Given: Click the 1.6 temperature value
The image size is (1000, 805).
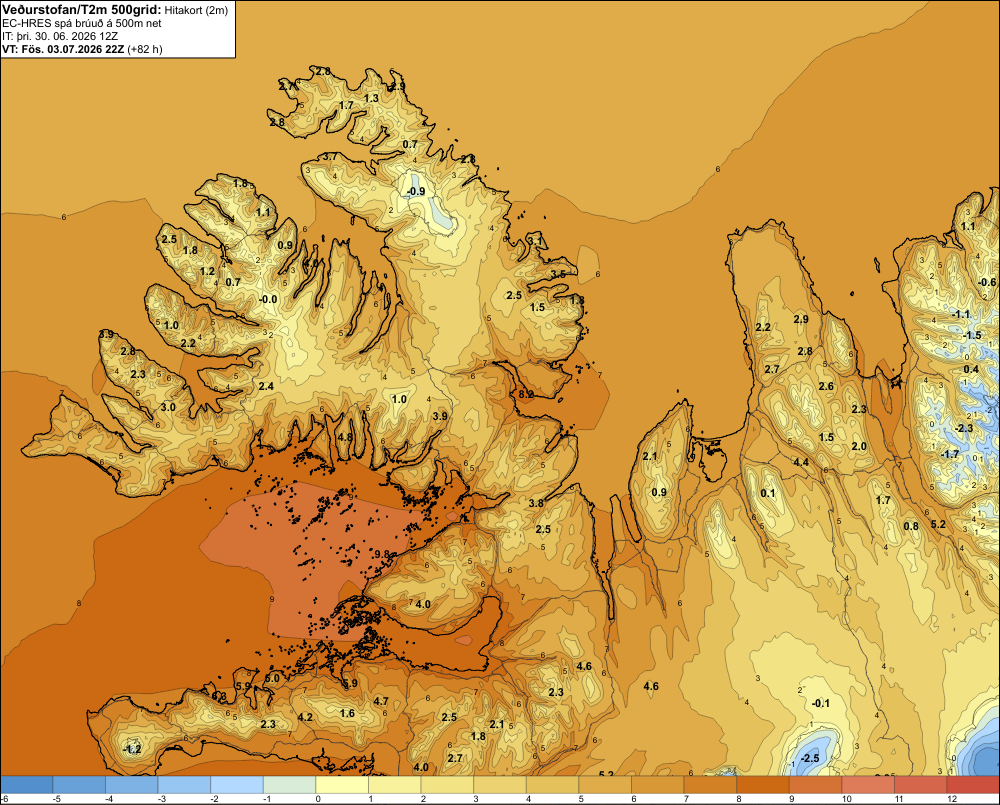Looking at the screenshot, I should 347,713.
